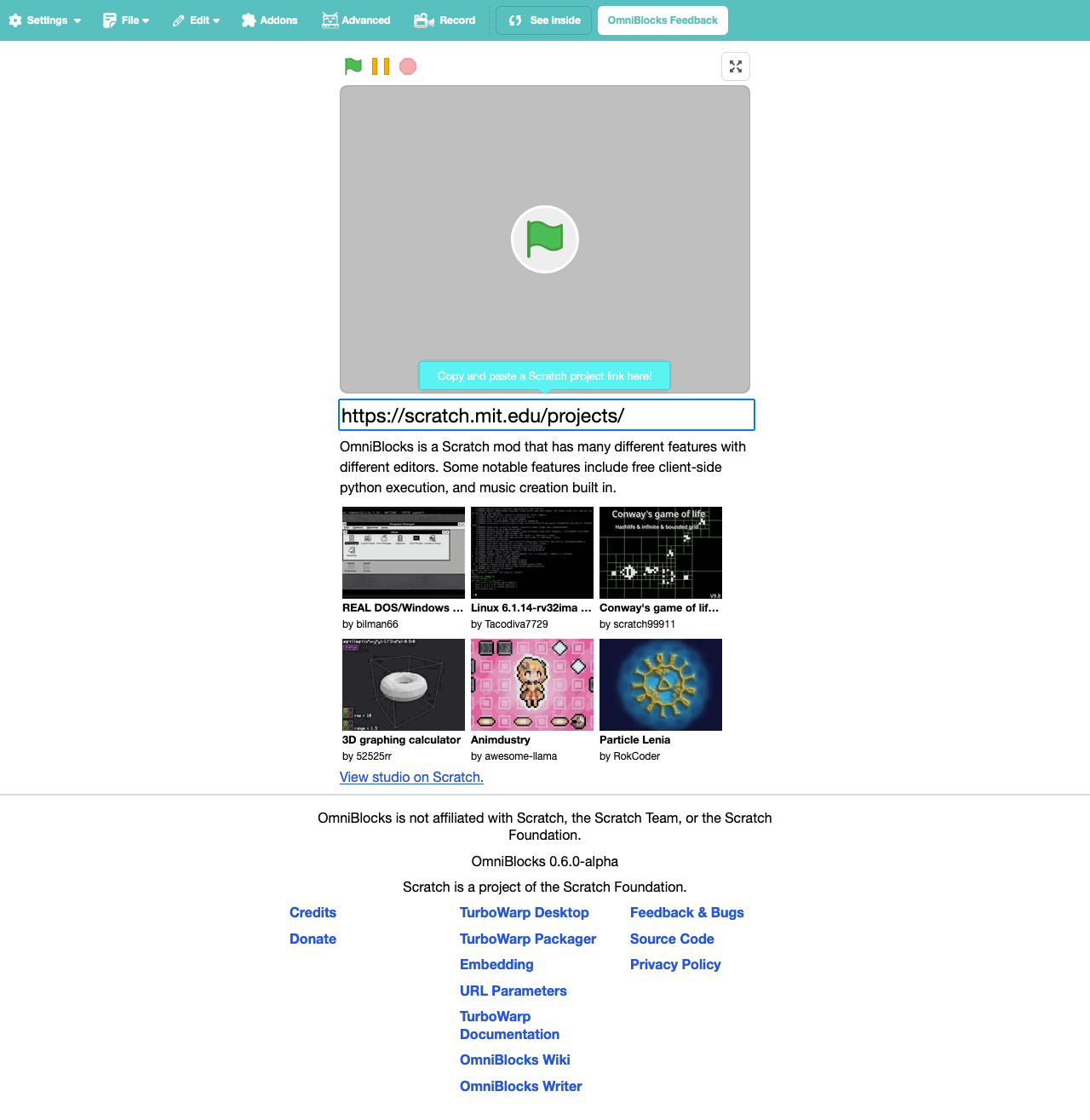Open the OmniBlocks Writer link
The image size is (1090, 1120).
521,1087
